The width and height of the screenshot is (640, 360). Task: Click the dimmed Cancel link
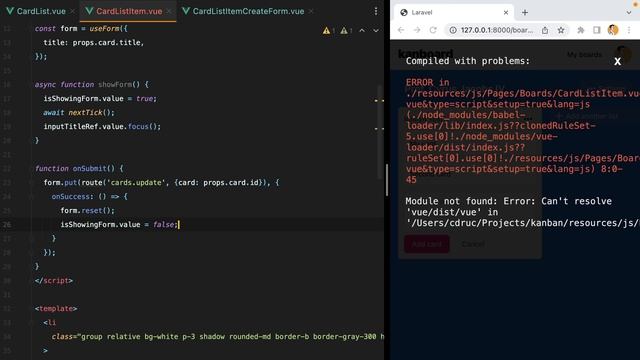pyautogui.click(x=473, y=244)
